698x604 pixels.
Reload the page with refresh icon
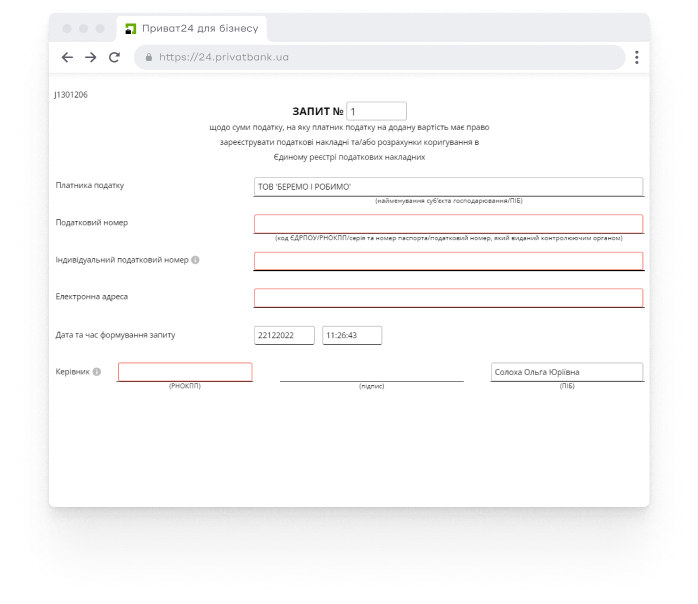[115, 57]
